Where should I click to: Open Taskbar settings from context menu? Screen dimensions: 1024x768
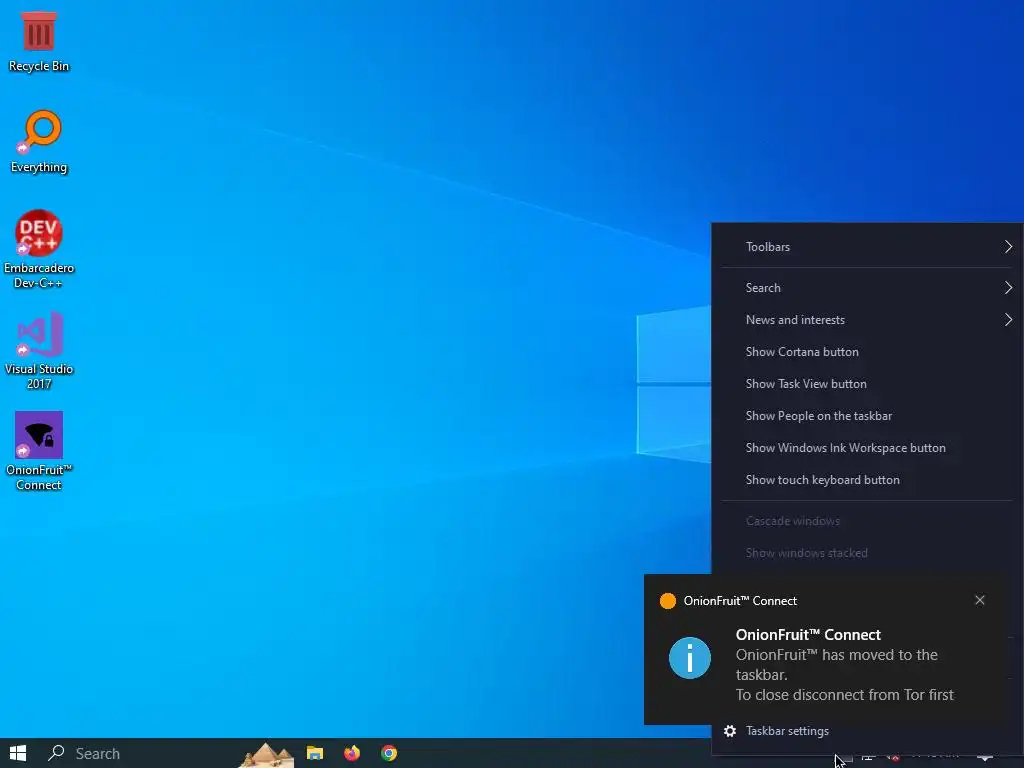click(867, 731)
